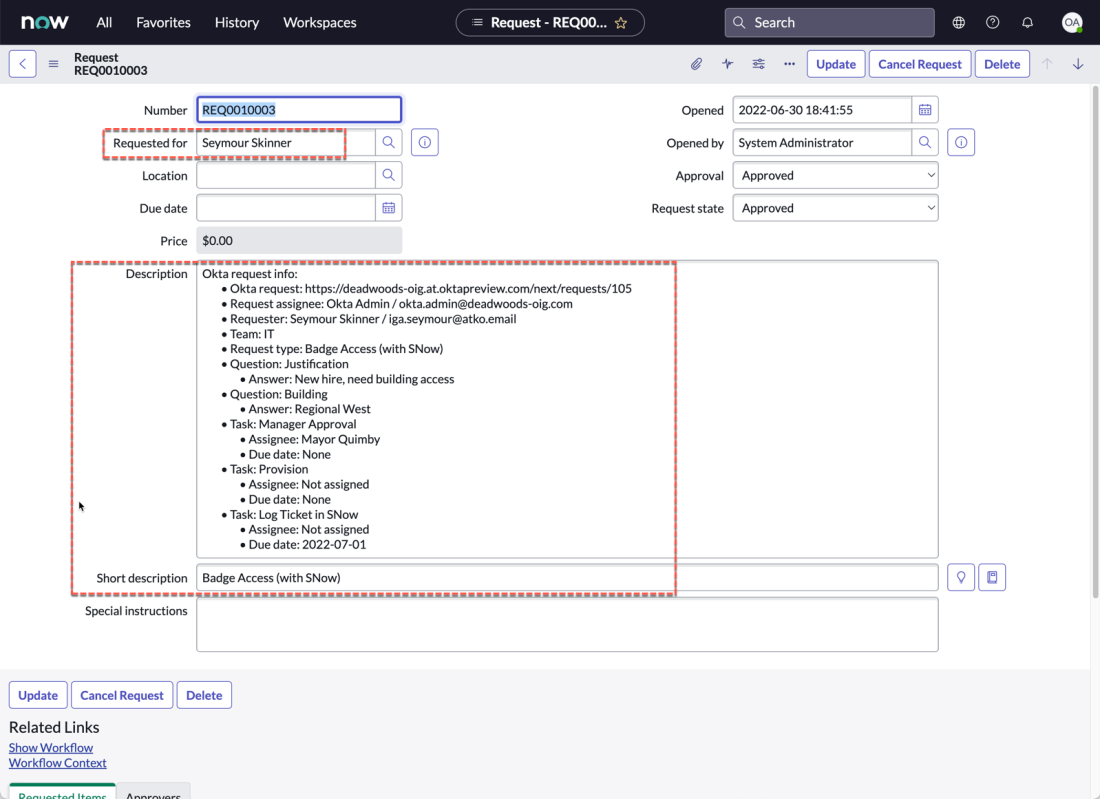Show info for Opened by user
Screen dimensions: 1100x799
pyautogui.click(x=961, y=143)
